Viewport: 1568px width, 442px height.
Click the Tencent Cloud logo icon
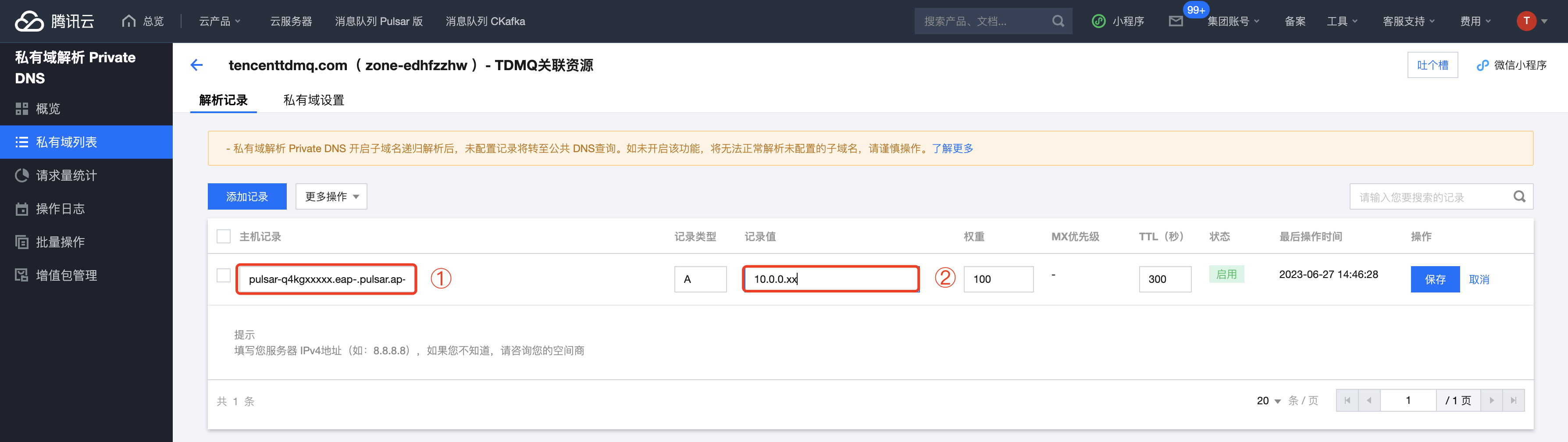pos(29,21)
